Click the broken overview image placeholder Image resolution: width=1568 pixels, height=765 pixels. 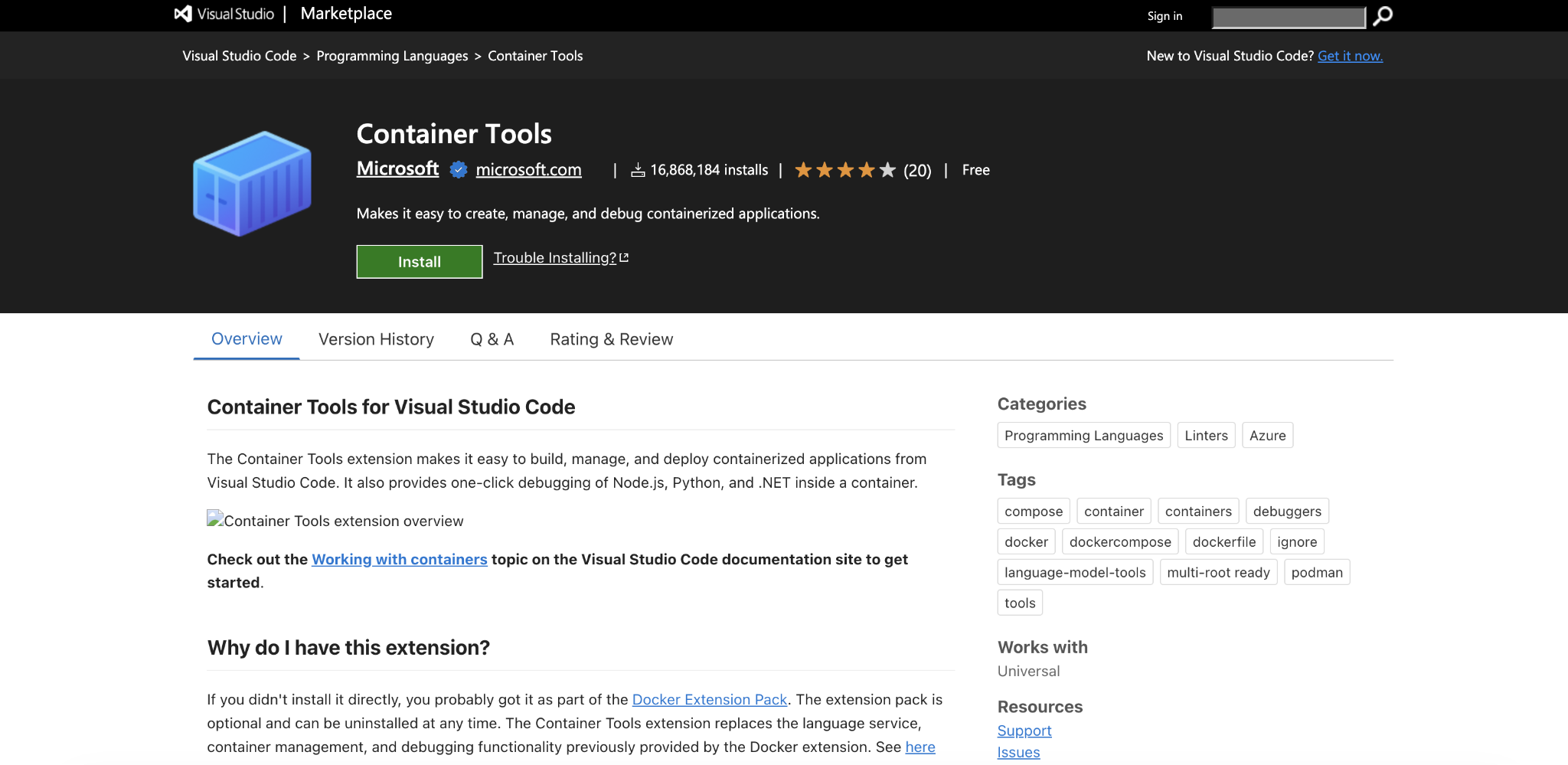[x=215, y=519]
